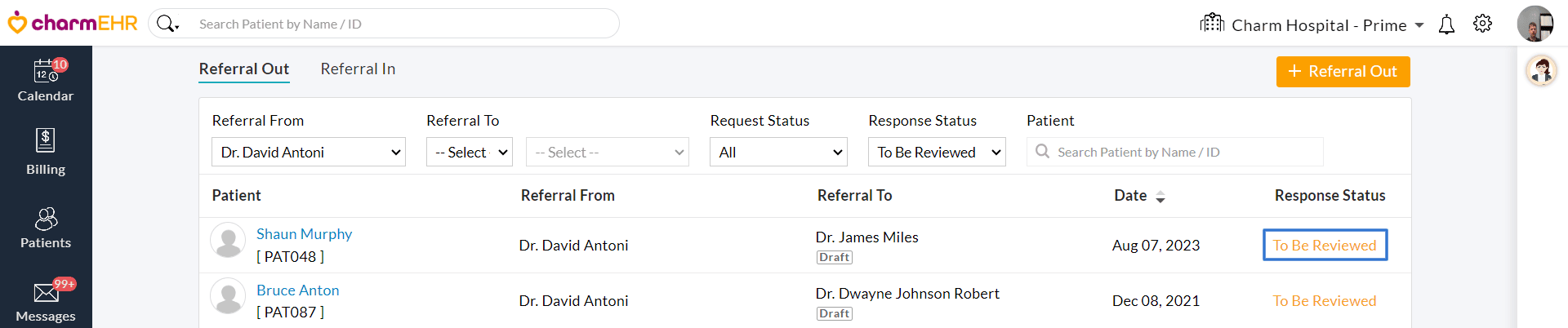Click PAT048 patient ID

290,257
